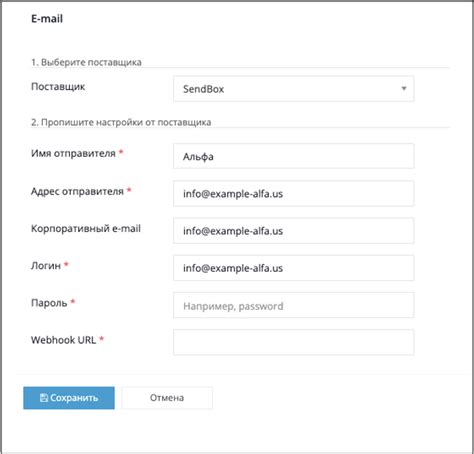
Task: Open the Поставщик SendBox dropdown
Action: [x=294, y=89]
